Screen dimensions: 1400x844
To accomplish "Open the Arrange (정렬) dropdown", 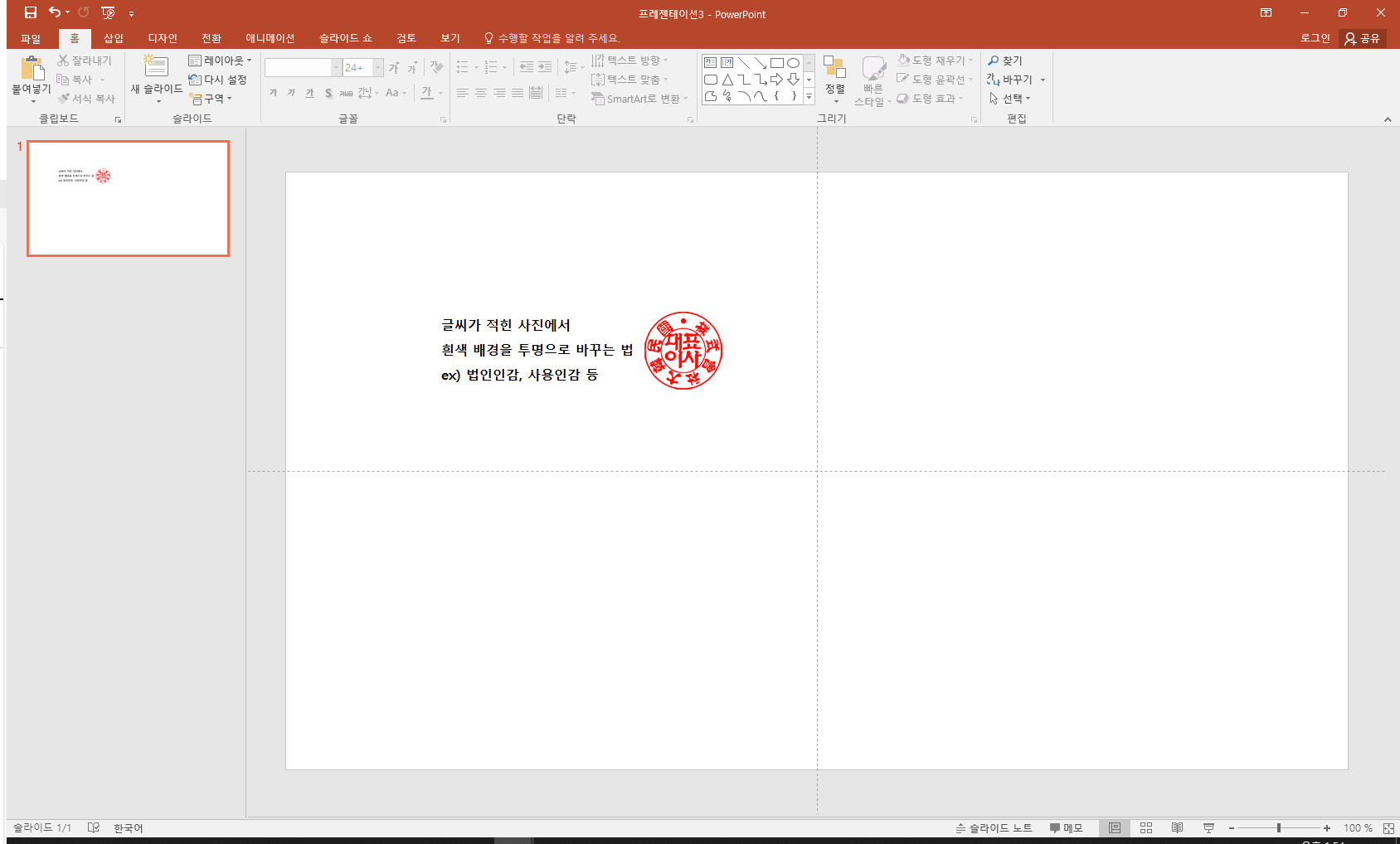I will point(835,80).
